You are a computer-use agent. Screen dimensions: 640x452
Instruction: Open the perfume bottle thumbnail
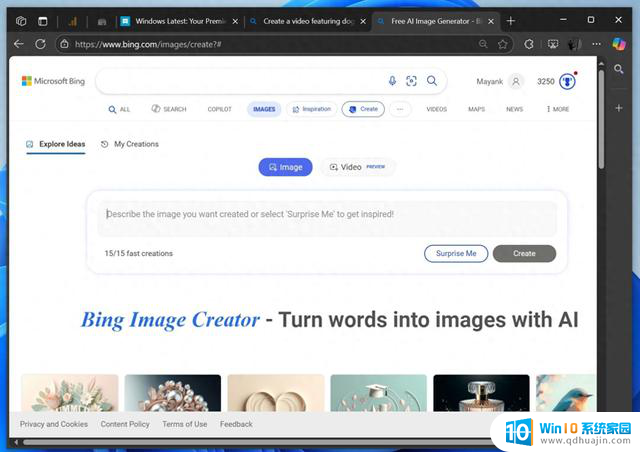click(482, 393)
